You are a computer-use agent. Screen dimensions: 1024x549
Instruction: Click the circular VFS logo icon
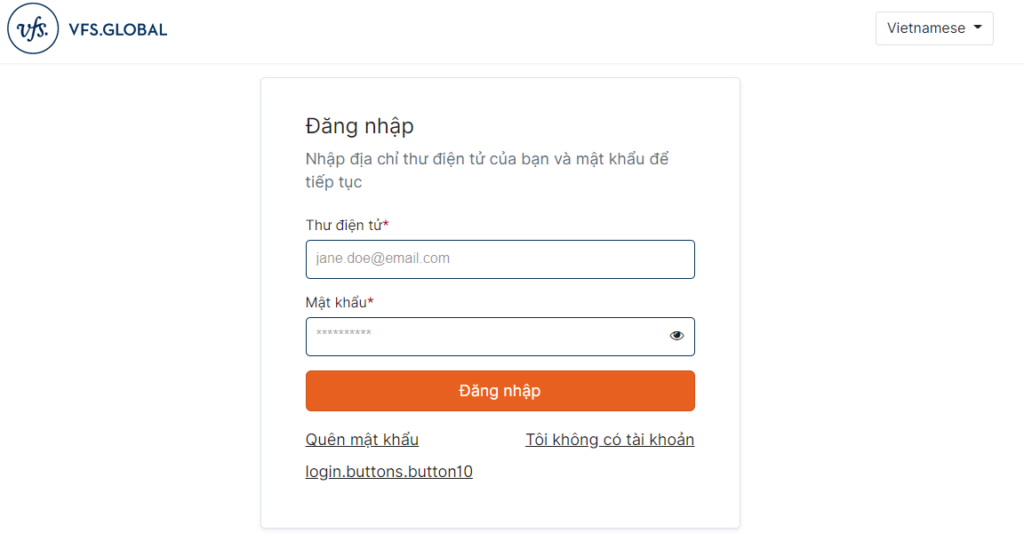[x=33, y=29]
